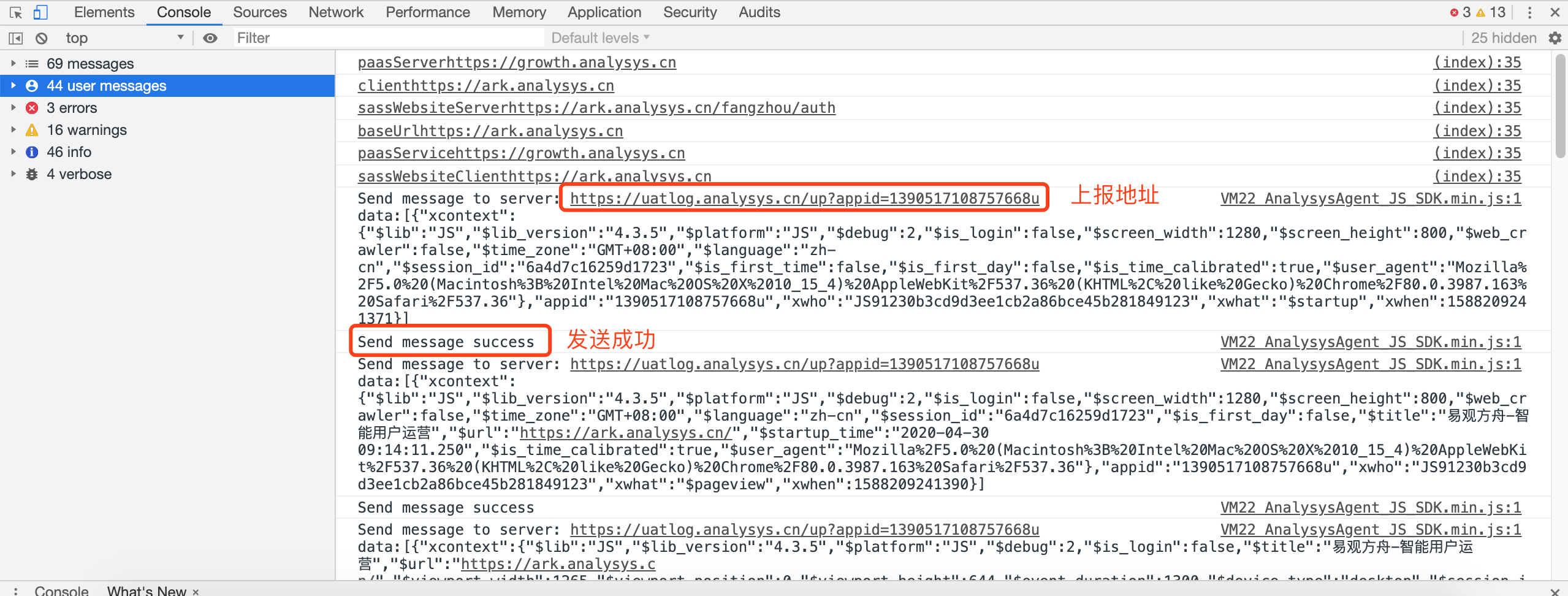
Task: Expand the 69 messages group
Action: [13, 63]
